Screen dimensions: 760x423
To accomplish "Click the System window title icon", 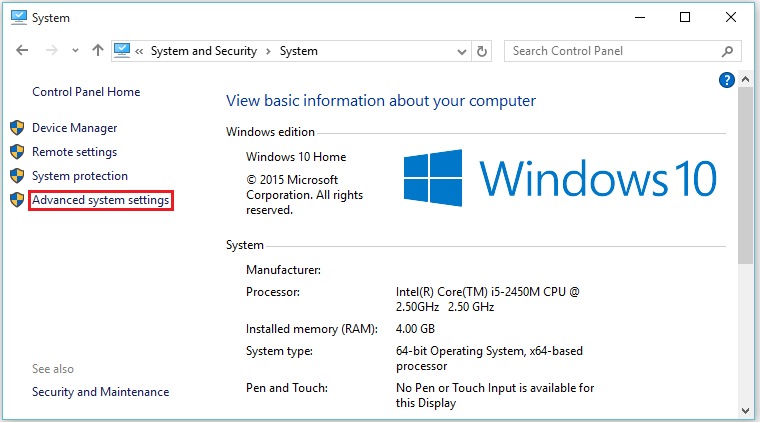I will coord(18,17).
